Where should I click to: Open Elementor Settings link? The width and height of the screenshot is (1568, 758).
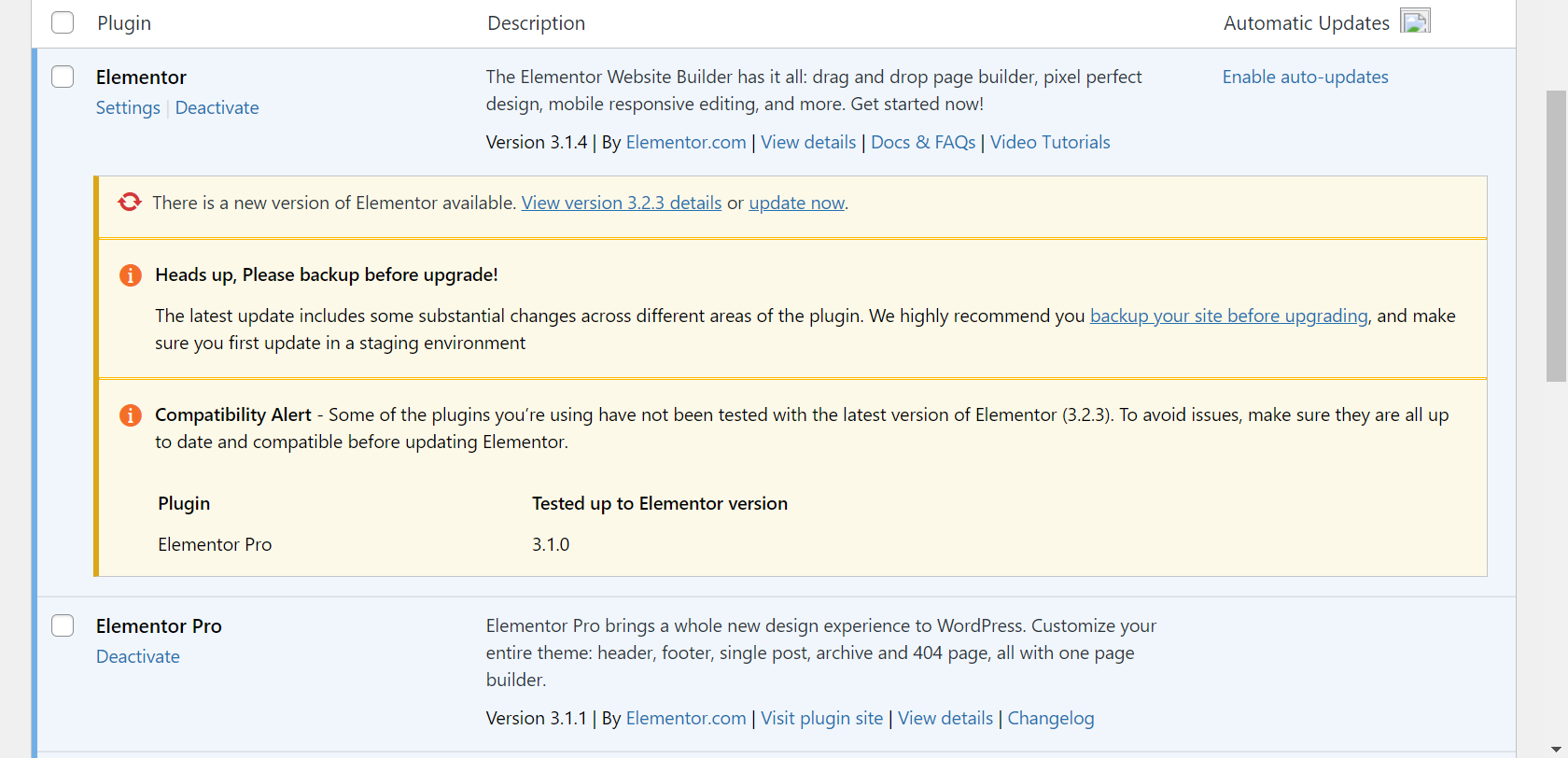tap(128, 107)
